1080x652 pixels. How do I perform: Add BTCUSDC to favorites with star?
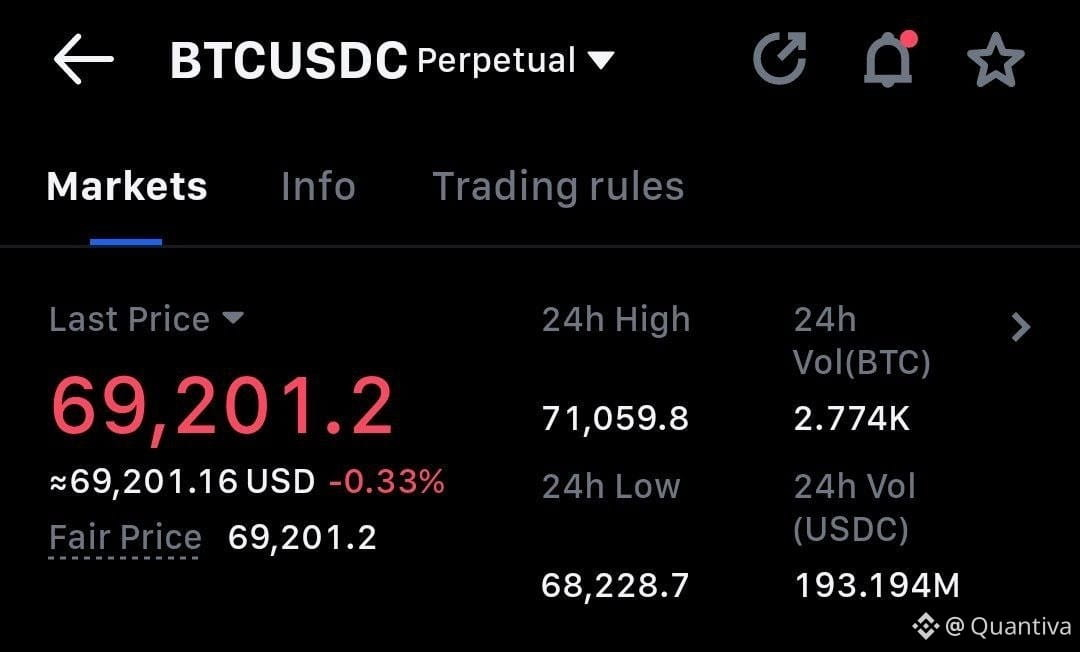tap(995, 60)
